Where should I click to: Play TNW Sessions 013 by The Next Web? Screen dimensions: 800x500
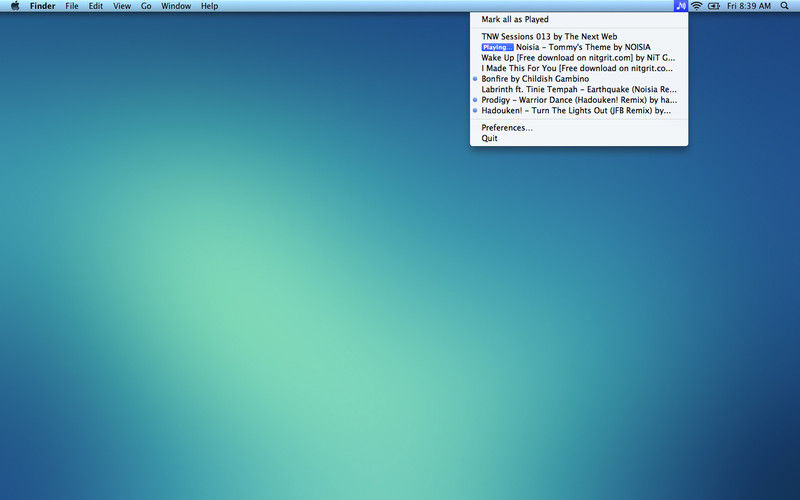pos(579,37)
